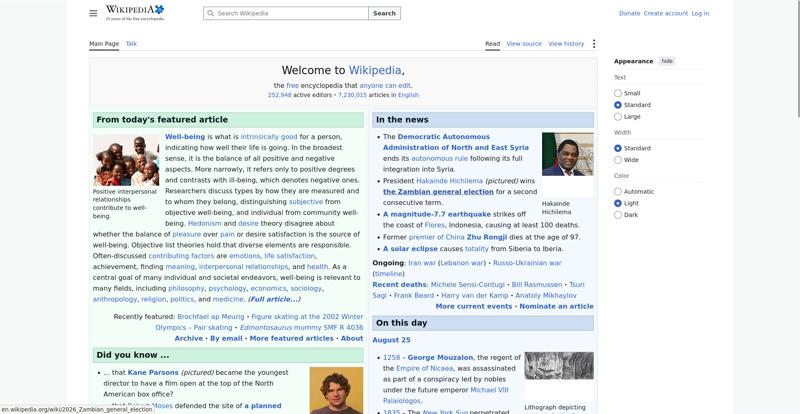Open the three-dot more options menu
The height and width of the screenshot is (414, 800).
(x=593, y=44)
